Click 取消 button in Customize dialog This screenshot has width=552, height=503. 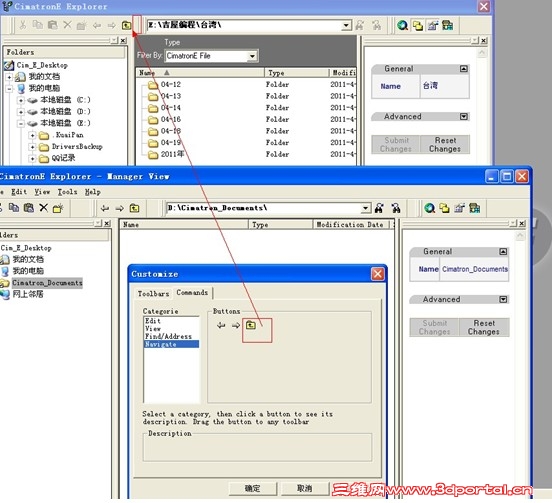pyautogui.click(x=305, y=488)
